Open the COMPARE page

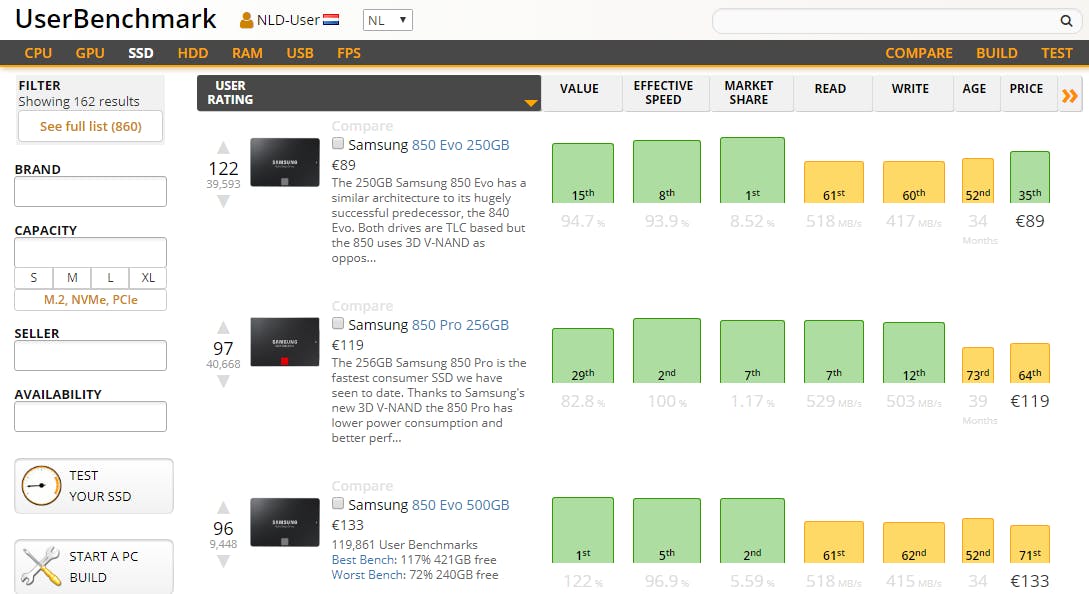pyautogui.click(x=919, y=53)
